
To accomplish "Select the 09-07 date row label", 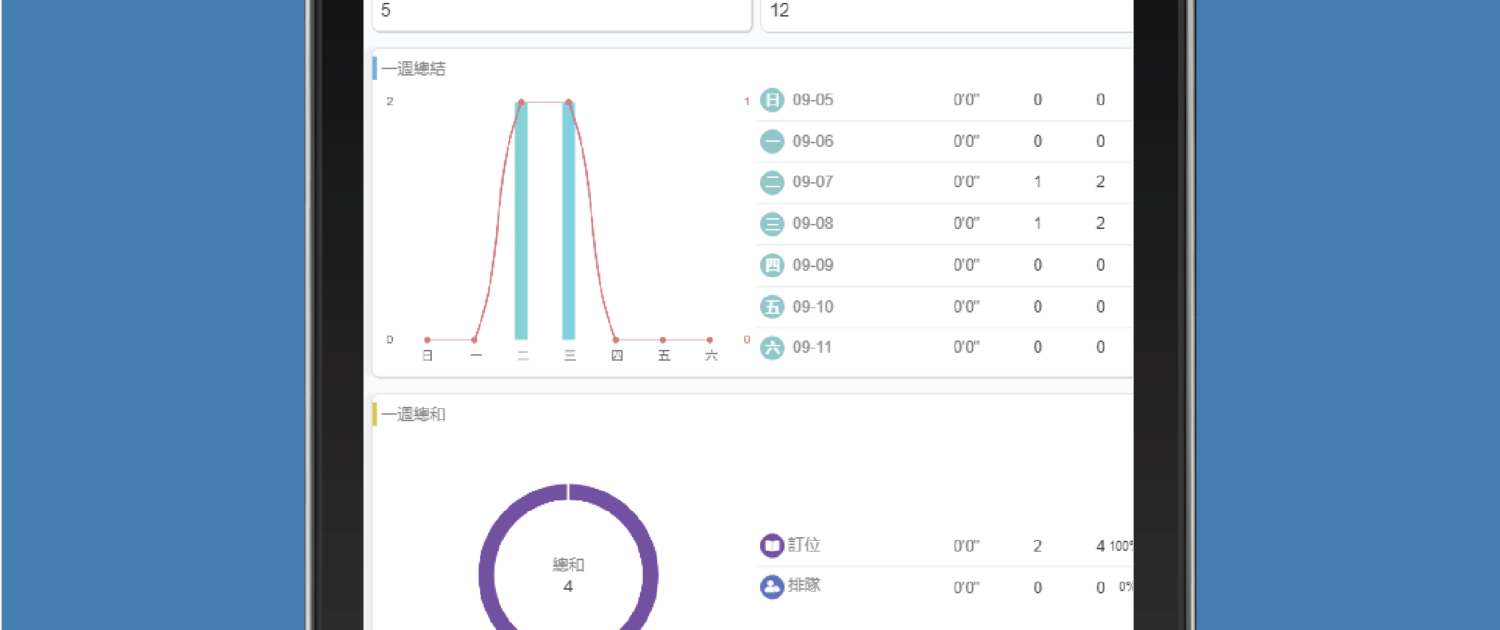I will pyautogui.click(x=813, y=182).
